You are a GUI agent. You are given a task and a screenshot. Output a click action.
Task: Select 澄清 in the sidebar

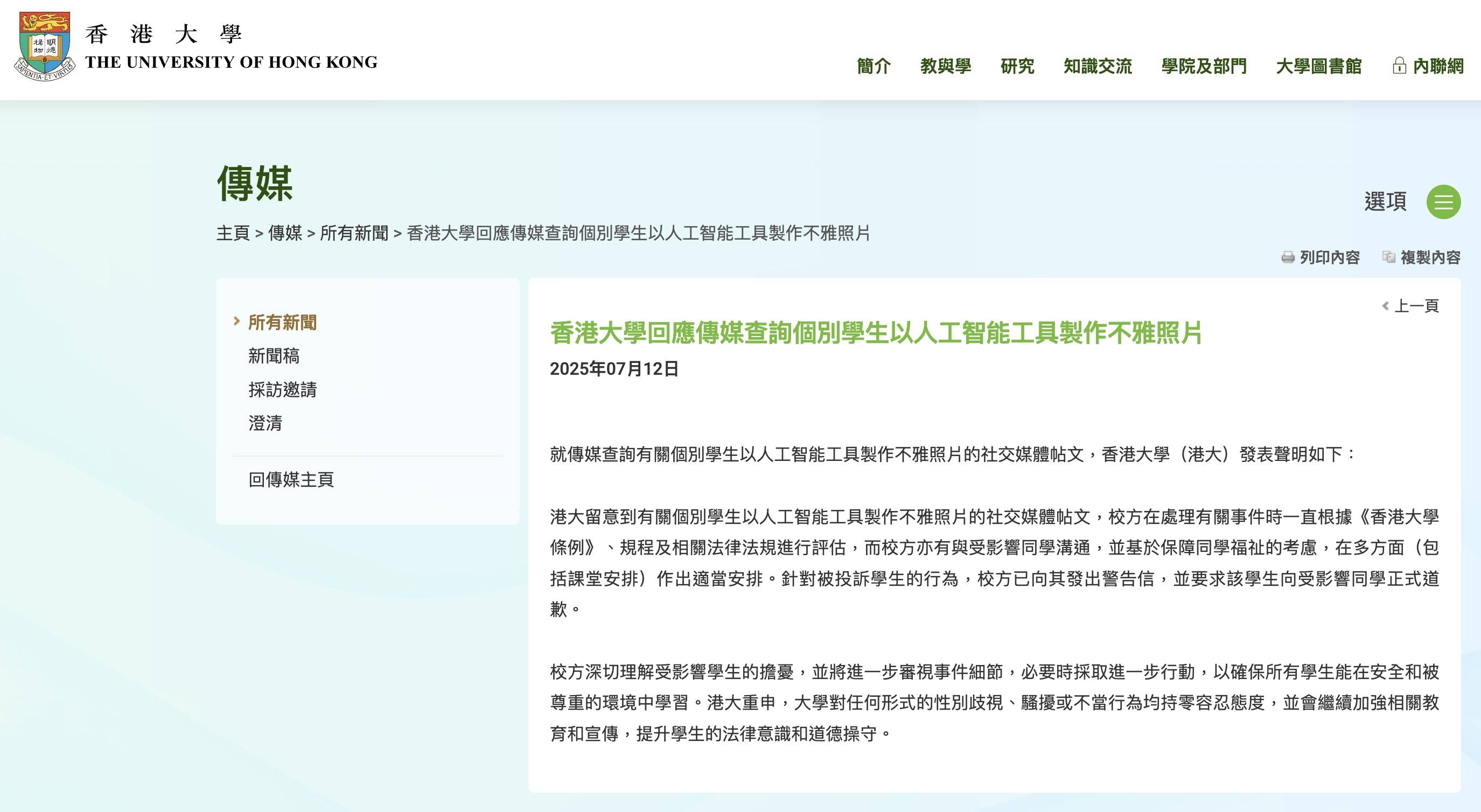point(265,424)
